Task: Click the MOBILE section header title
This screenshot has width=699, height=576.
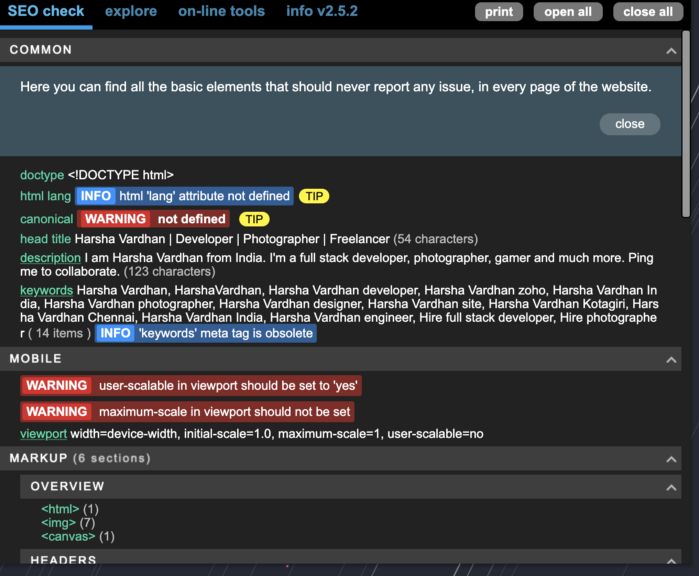Action: [36, 359]
